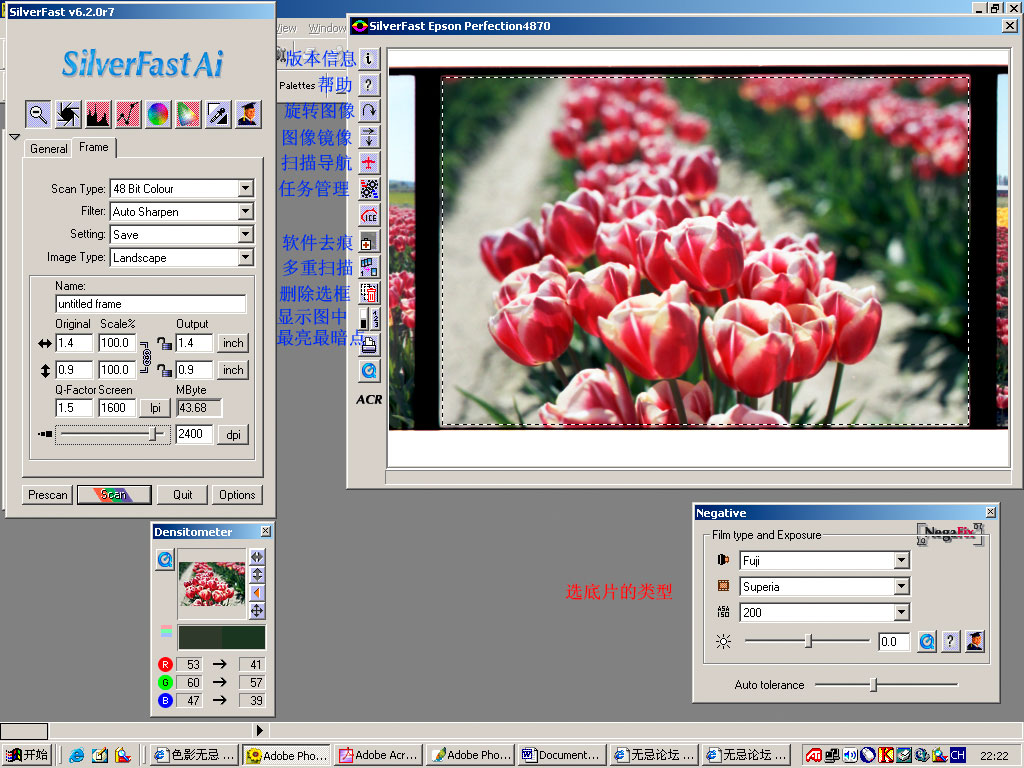This screenshot has width=1024, height=768.
Task: Click the Prescan button
Action: tap(47, 495)
